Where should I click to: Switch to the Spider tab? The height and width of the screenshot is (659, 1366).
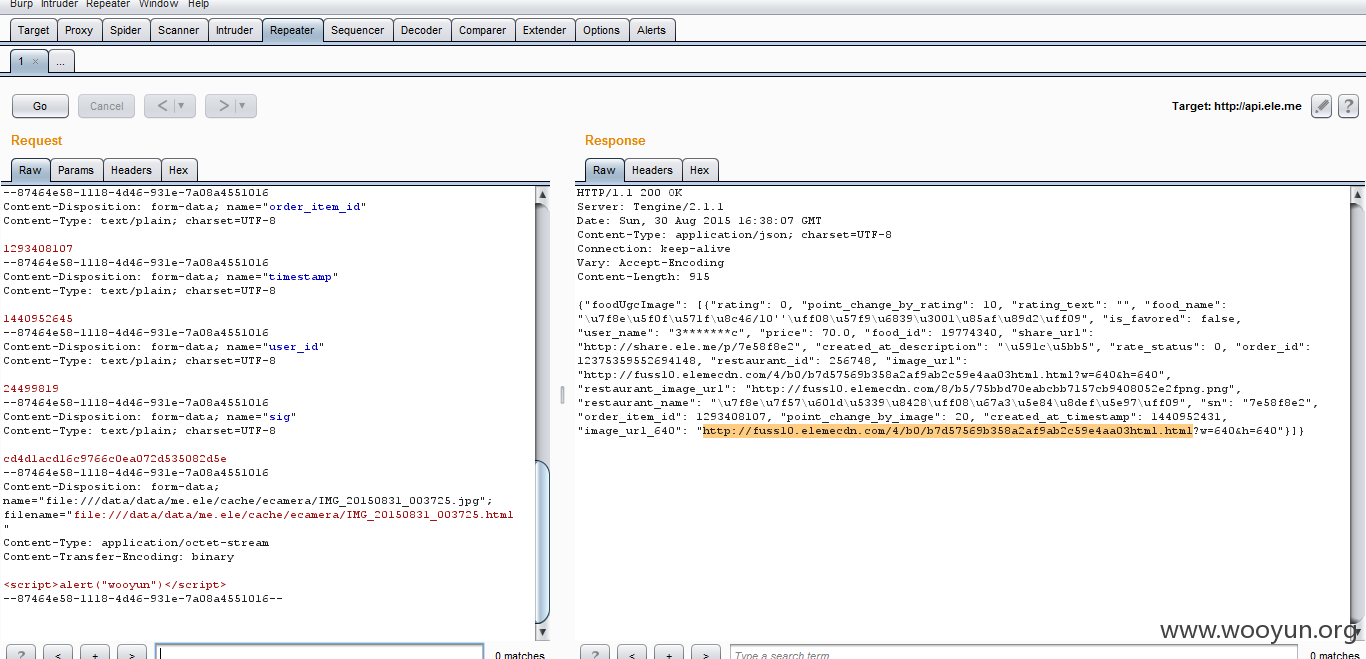coord(126,30)
